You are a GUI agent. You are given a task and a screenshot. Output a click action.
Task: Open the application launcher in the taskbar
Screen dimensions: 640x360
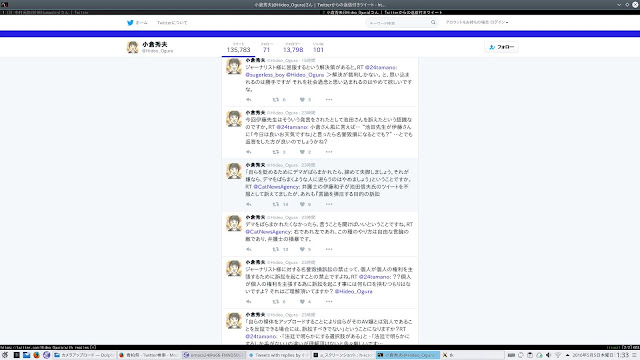5,355
